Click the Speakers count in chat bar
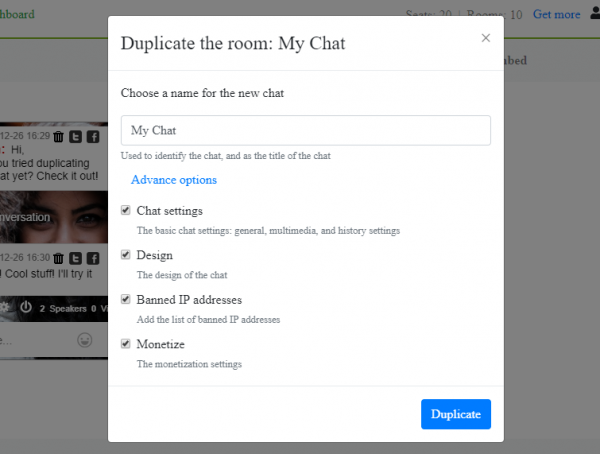Image resolution: width=600 pixels, height=454 pixels. click(62, 309)
